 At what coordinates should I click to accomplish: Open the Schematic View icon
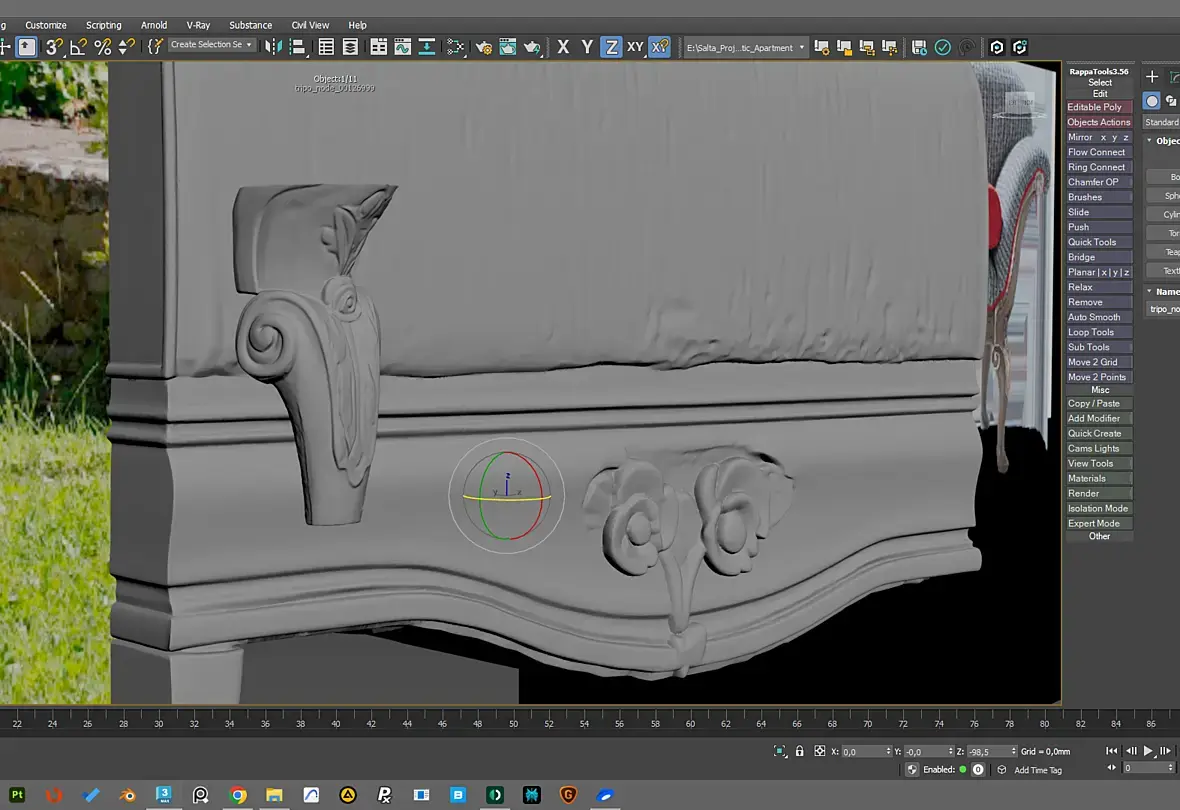coord(455,47)
